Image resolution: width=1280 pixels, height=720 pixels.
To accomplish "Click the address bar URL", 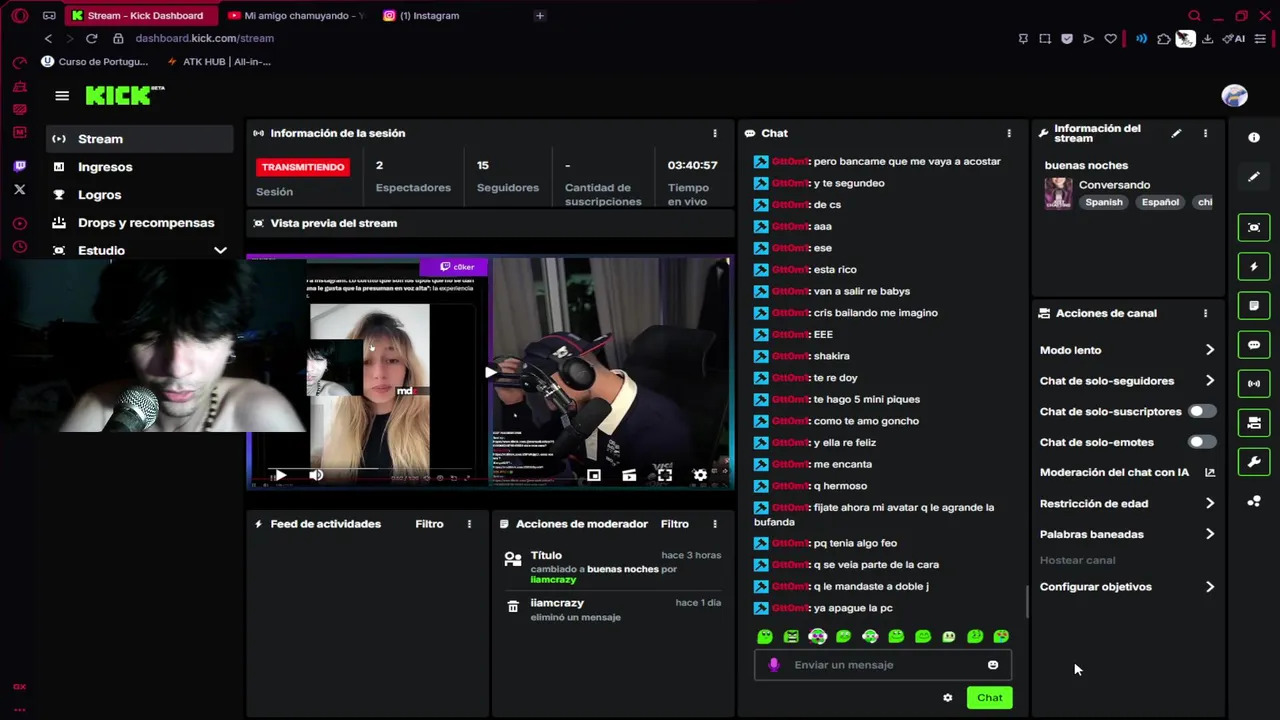I will pos(204,38).
